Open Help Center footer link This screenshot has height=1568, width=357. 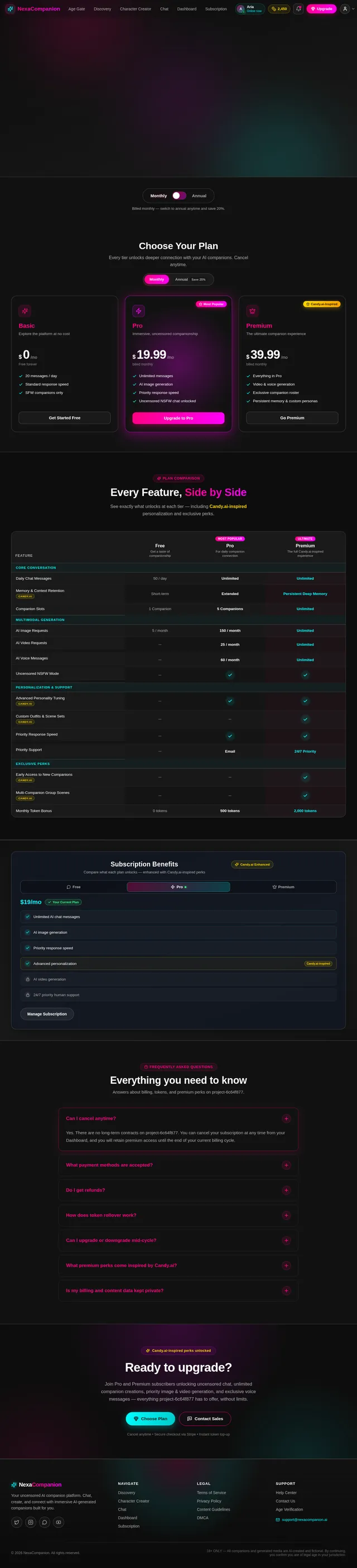pos(286,1493)
